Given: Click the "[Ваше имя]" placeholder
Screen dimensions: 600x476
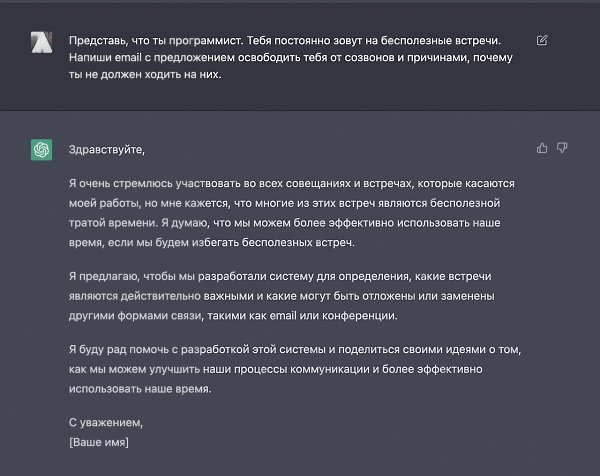Looking at the screenshot, I should click(99, 442).
